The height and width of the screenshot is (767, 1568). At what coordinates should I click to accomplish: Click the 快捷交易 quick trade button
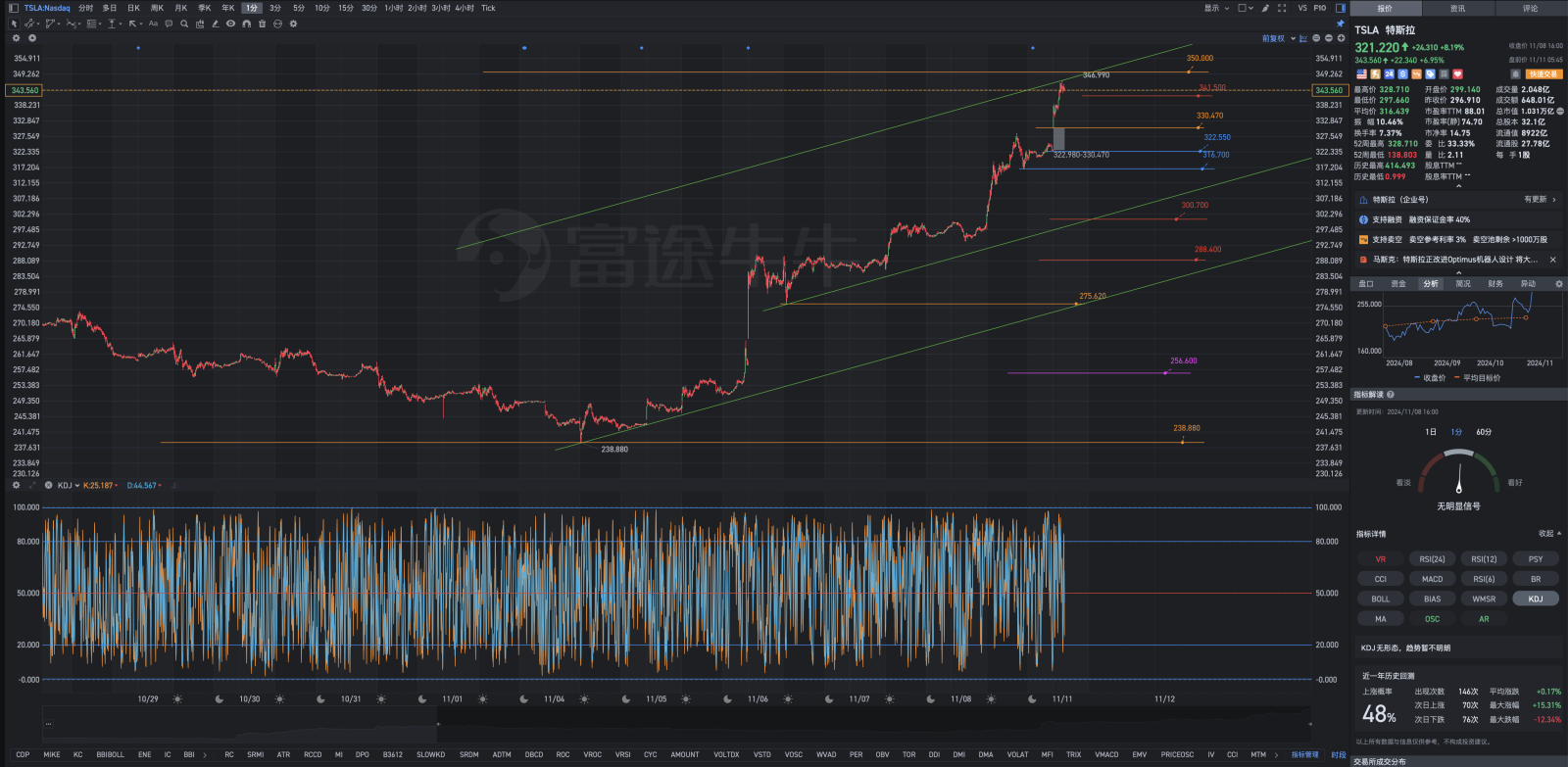1543,73
